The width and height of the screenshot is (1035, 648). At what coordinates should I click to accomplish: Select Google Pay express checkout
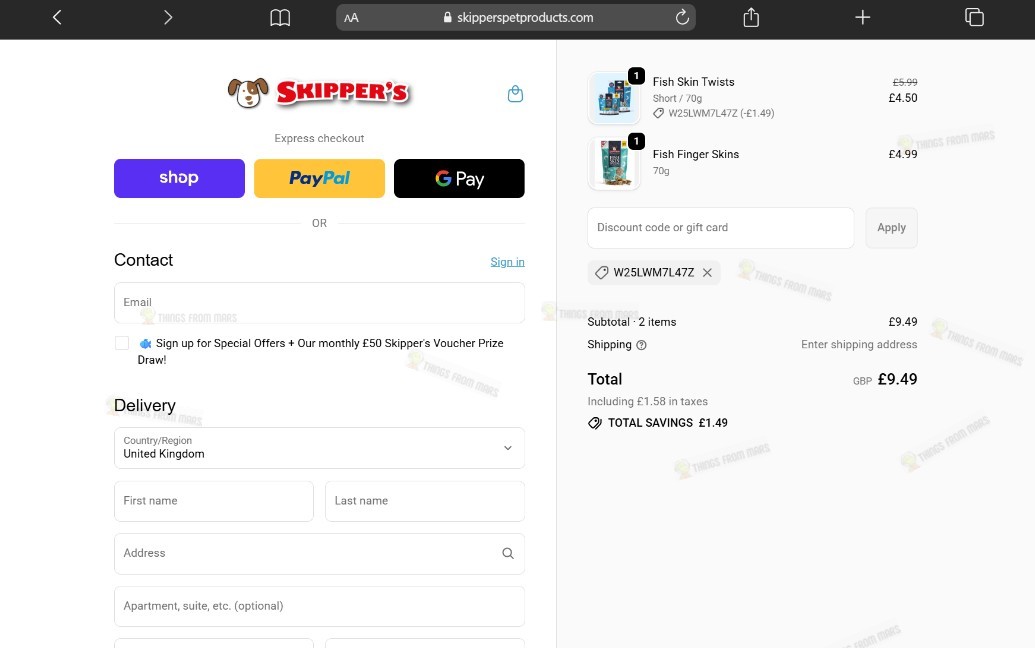(x=459, y=178)
